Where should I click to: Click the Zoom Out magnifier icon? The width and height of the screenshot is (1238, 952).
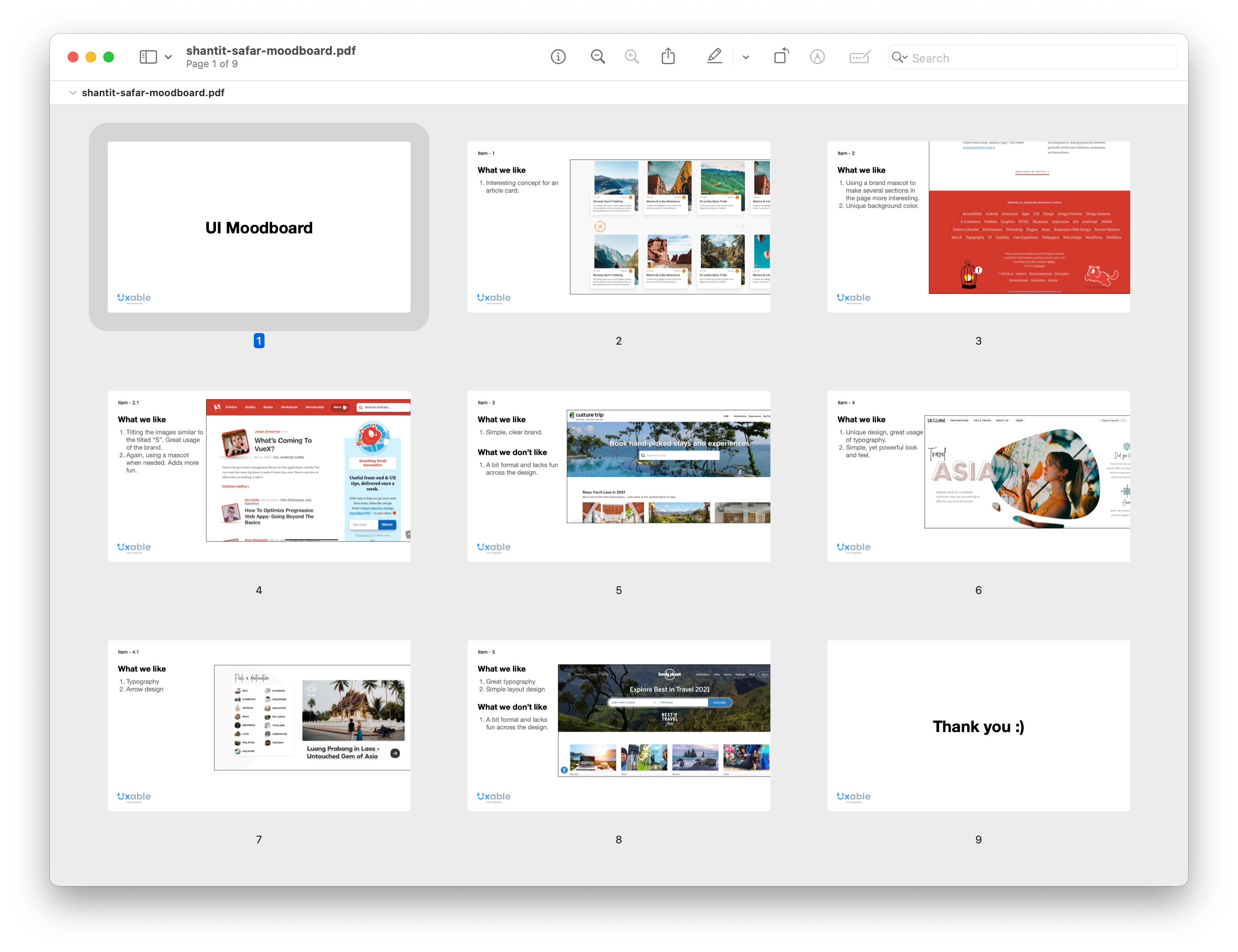pyautogui.click(x=598, y=57)
